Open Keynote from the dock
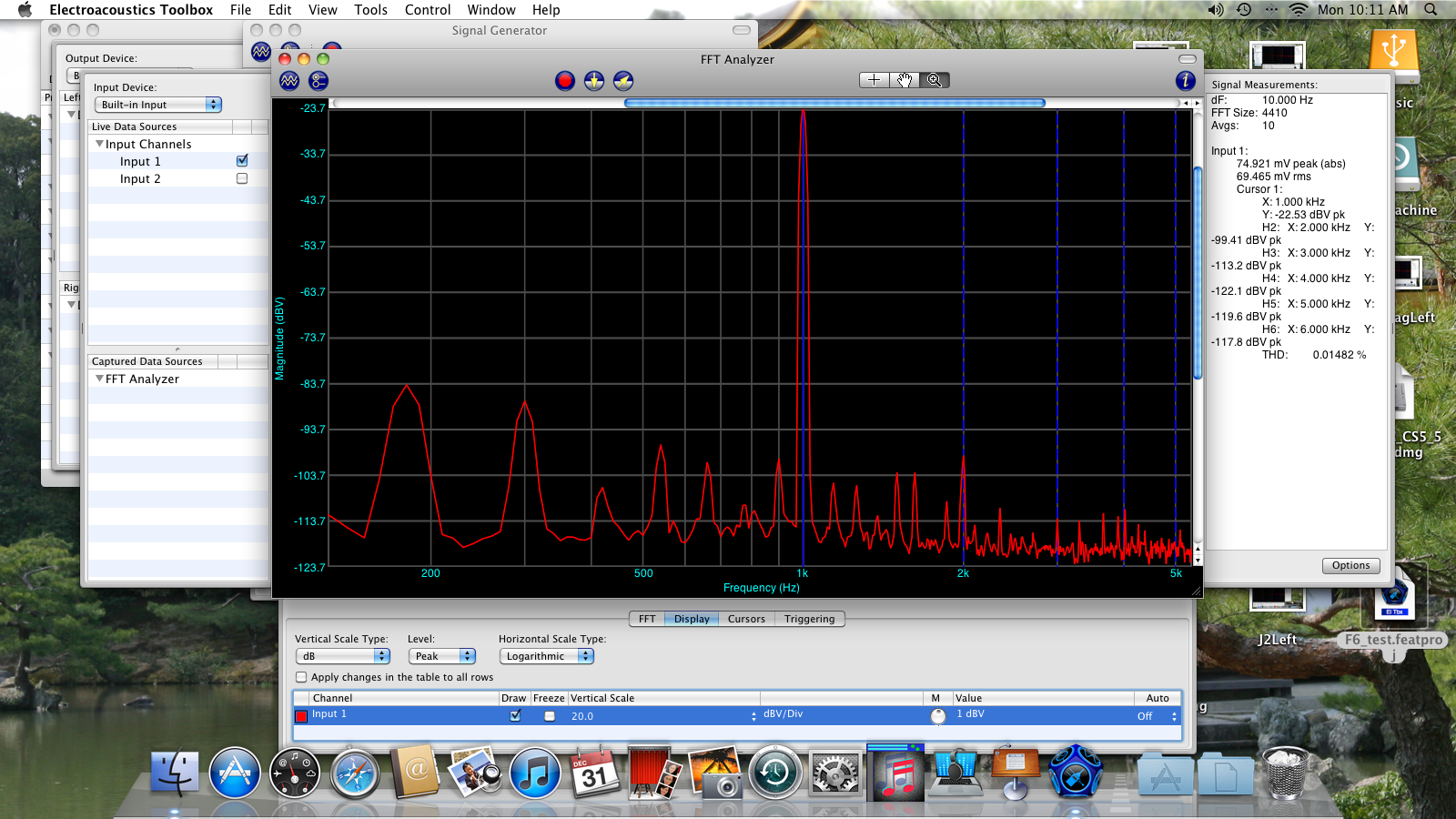This screenshot has height=819, width=1456. pyautogui.click(x=1016, y=773)
